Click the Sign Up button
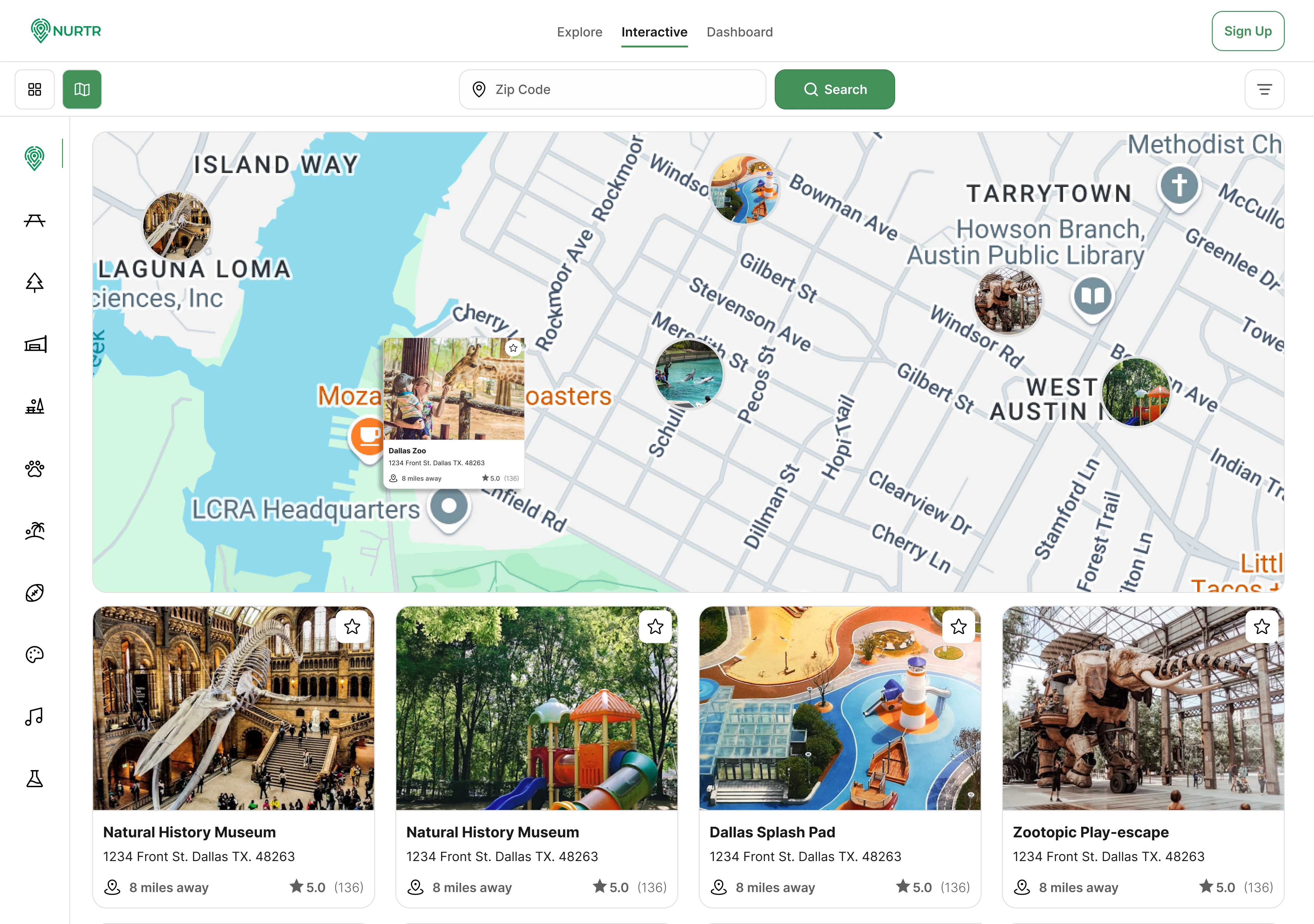This screenshot has width=1314, height=924. click(1247, 31)
